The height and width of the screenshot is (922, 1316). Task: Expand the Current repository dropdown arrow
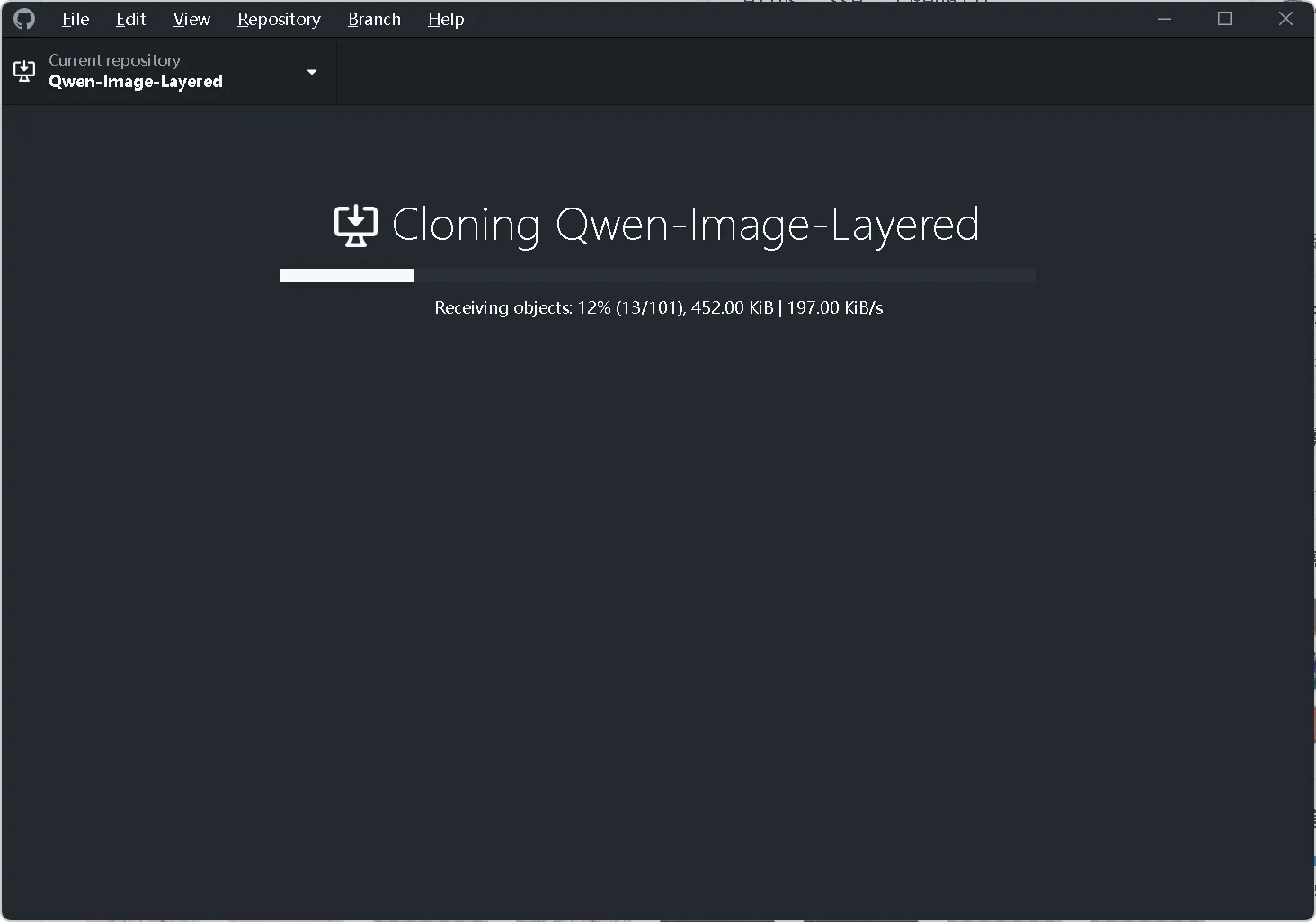pos(312,72)
